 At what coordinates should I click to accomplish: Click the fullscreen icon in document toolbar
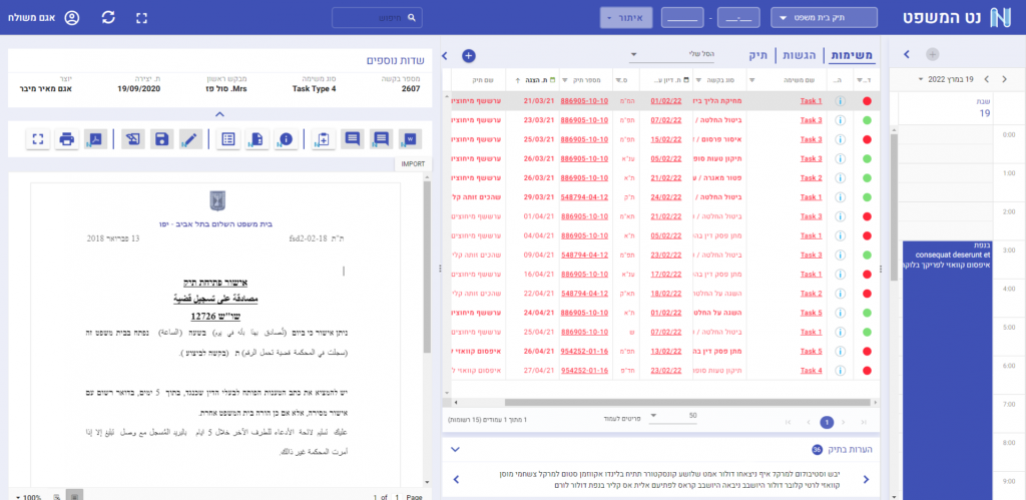[x=38, y=139]
